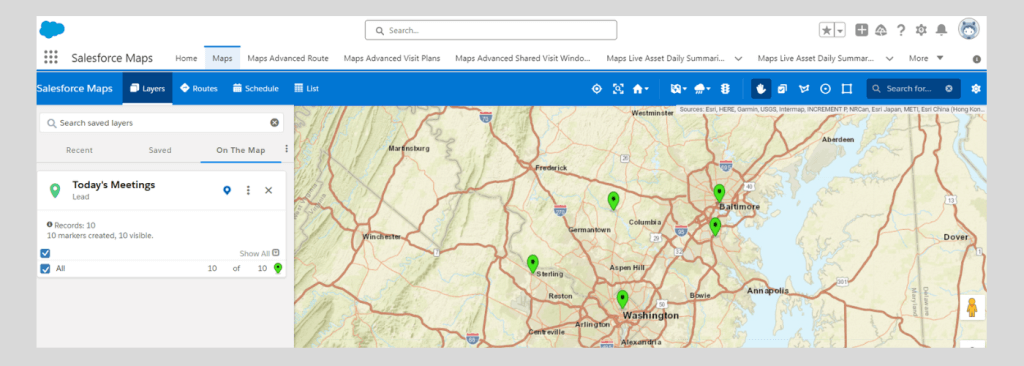Screen dimensions: 1024x366
Task: Remove the Today's Meetings layer
Action: pyautogui.click(x=268, y=190)
